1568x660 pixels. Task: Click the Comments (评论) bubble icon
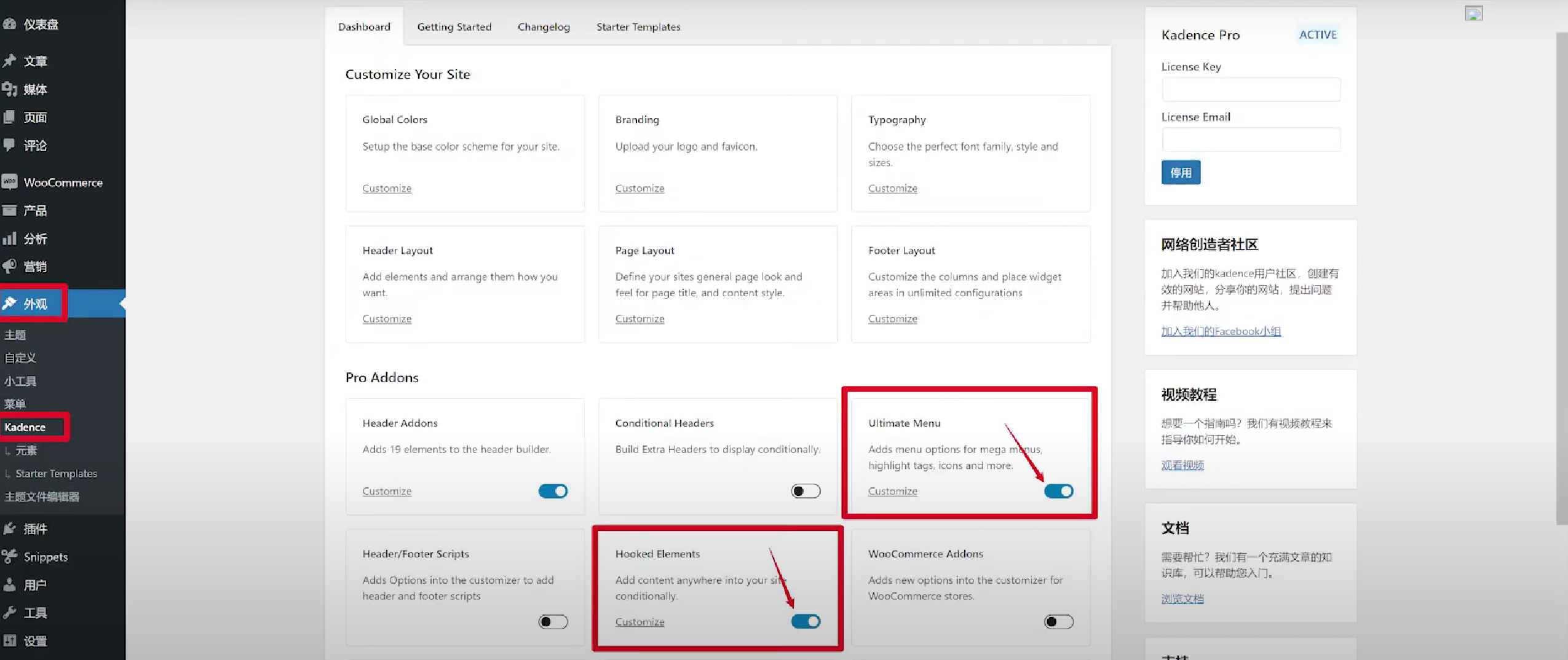10,145
